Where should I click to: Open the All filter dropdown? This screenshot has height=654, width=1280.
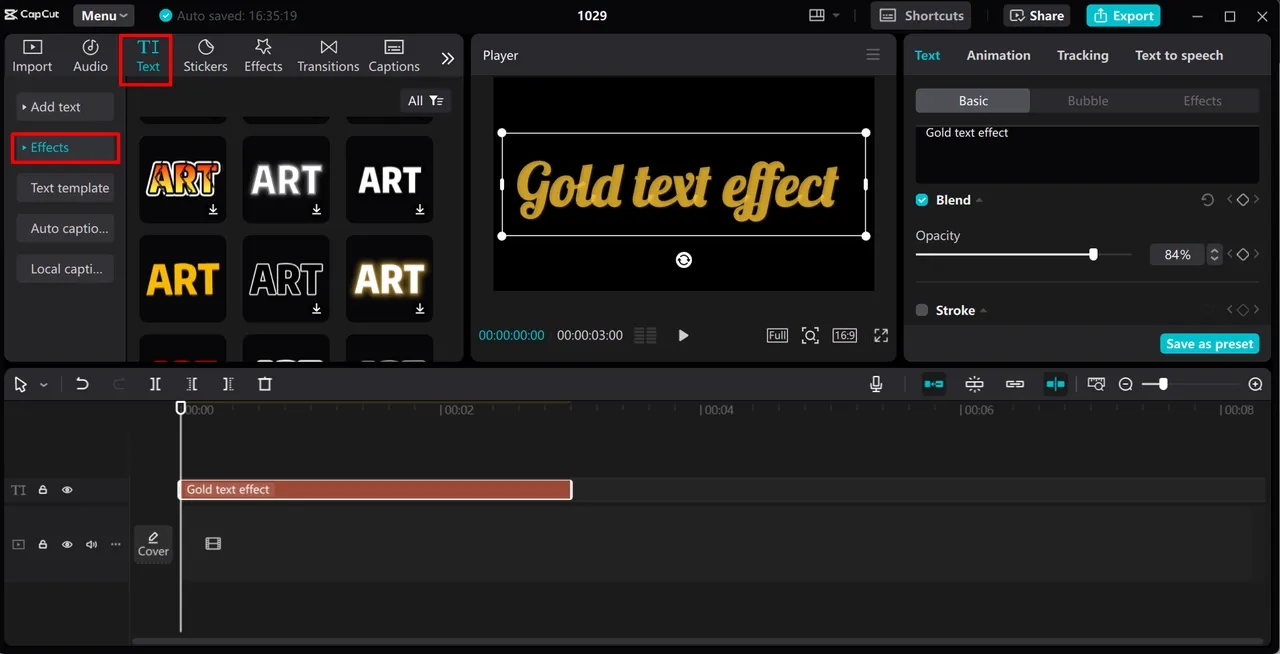[x=425, y=101]
